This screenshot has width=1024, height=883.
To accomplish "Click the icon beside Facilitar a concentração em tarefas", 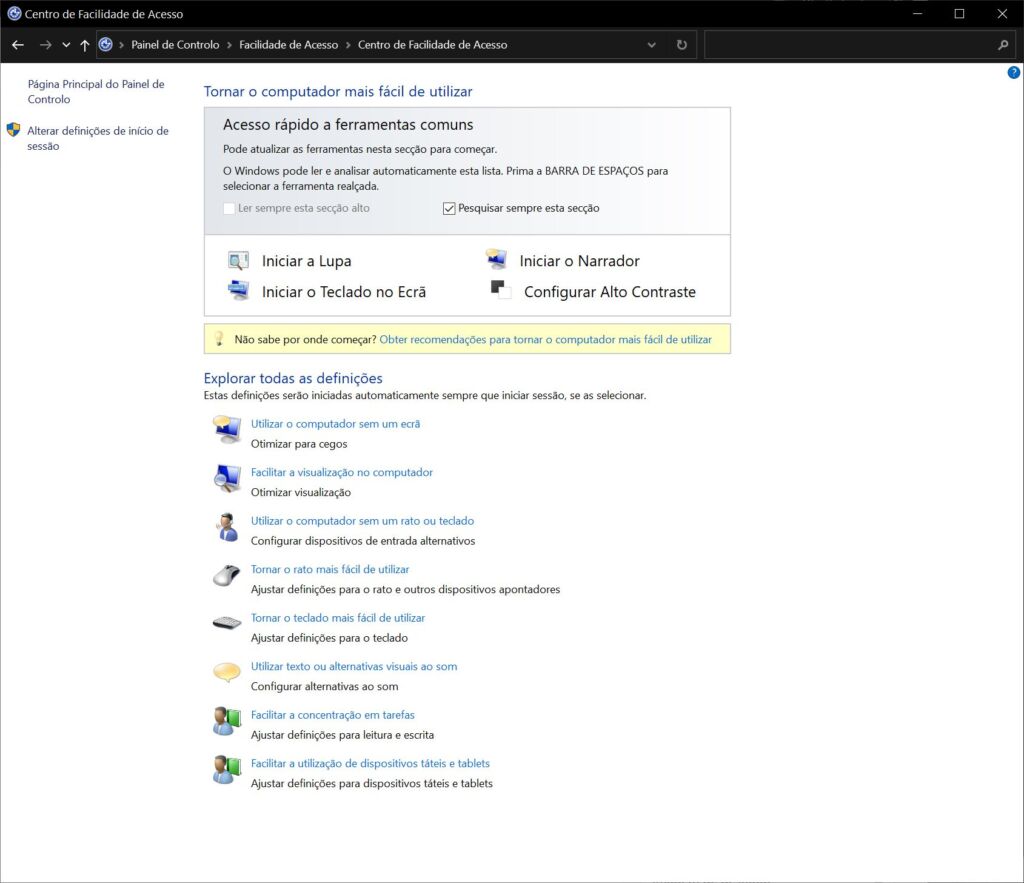I will [227, 720].
